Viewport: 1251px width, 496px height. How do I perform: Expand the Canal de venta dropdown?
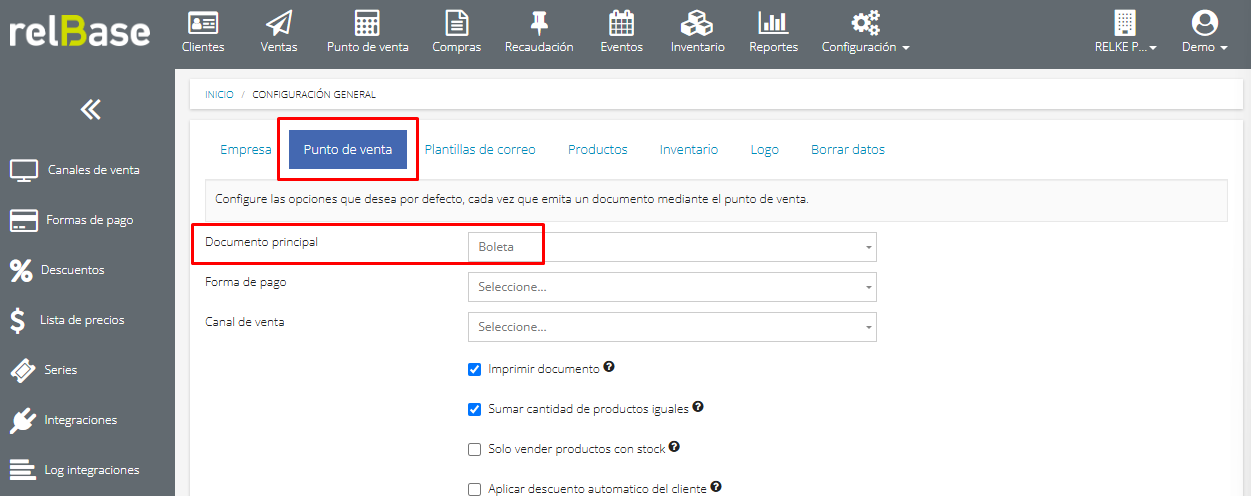[671, 327]
